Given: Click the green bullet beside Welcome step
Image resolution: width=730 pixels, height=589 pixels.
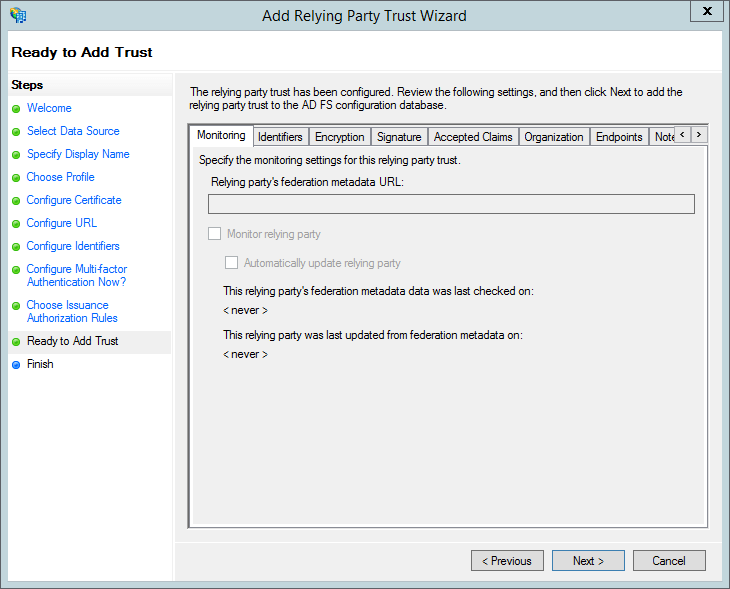Looking at the screenshot, I should tap(16, 109).
